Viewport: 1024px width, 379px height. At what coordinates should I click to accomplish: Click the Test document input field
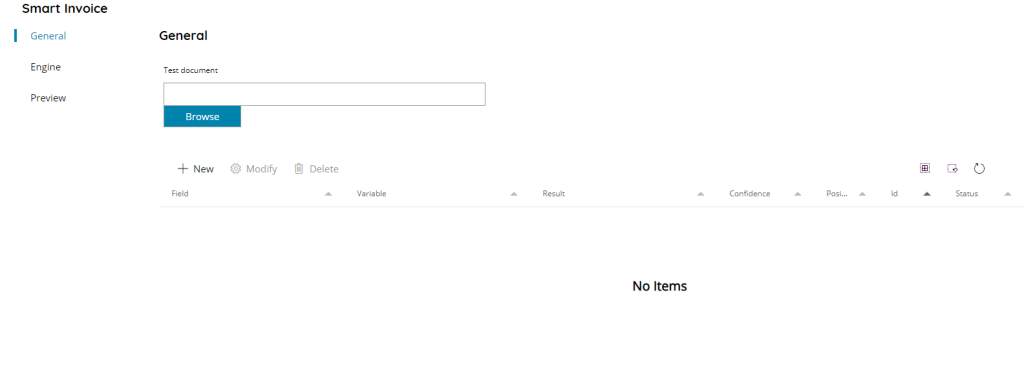(x=325, y=94)
